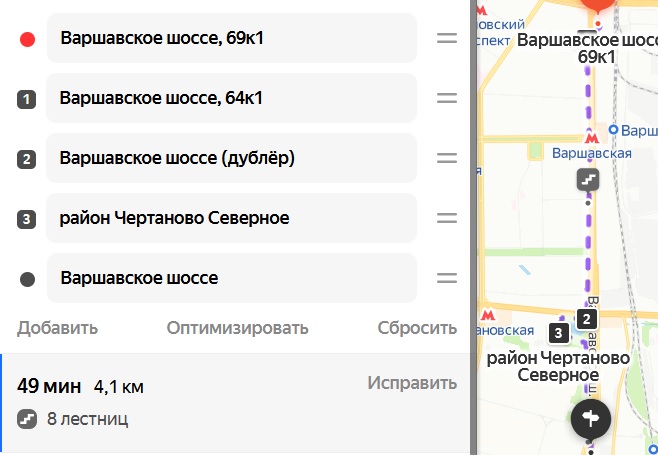The width and height of the screenshot is (658, 455).
Task: Edit the район Чертаново Северное field
Action: tap(230, 219)
